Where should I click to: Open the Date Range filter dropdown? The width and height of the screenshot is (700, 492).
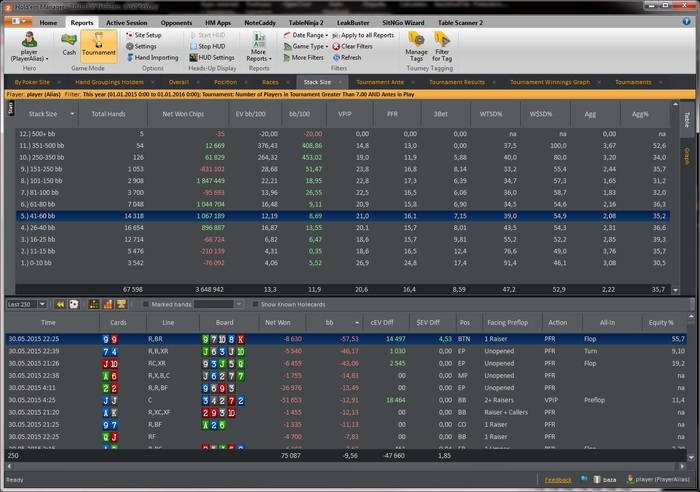tap(306, 35)
